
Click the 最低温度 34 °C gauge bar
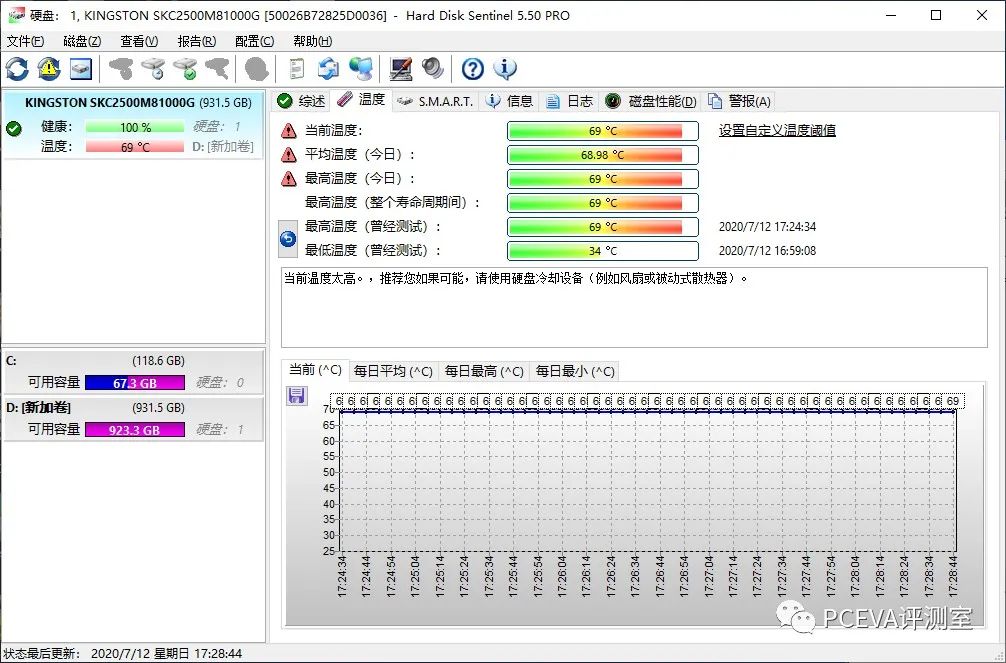coord(602,250)
